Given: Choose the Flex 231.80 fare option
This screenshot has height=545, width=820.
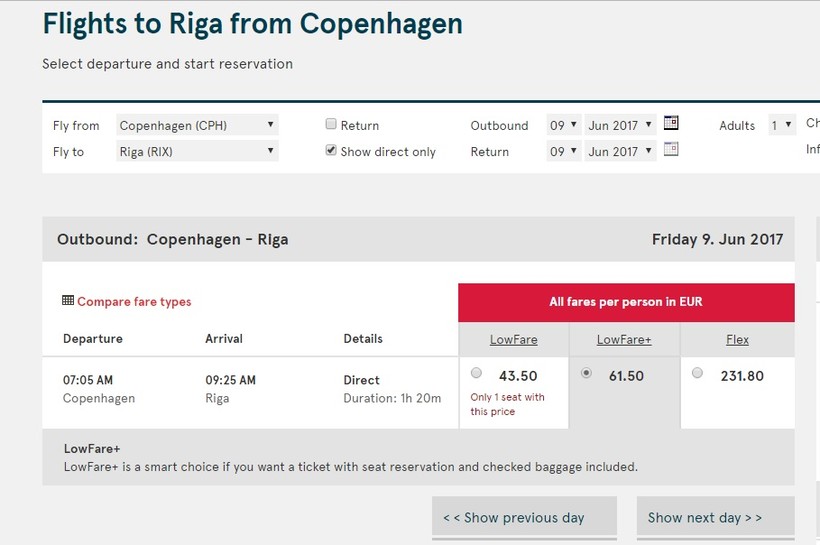Looking at the screenshot, I should (697, 374).
